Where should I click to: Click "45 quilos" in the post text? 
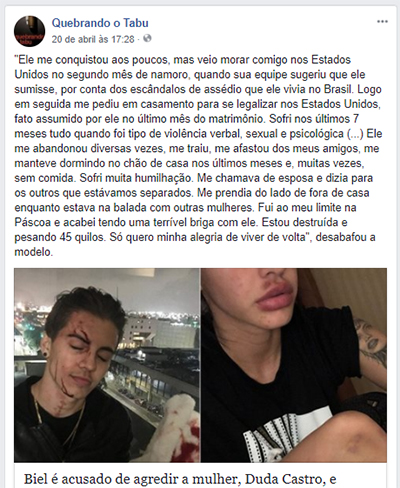(75, 237)
